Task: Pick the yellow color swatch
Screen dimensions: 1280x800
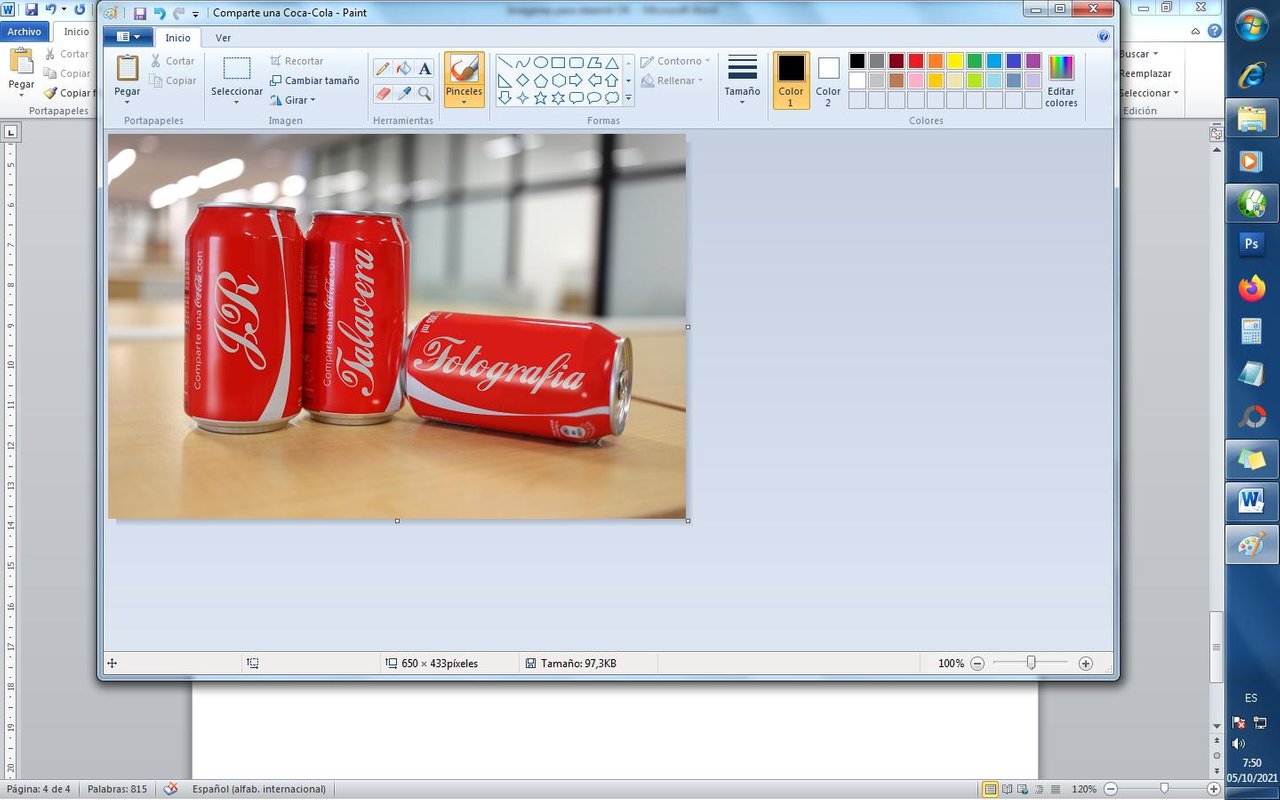Action: (x=955, y=61)
